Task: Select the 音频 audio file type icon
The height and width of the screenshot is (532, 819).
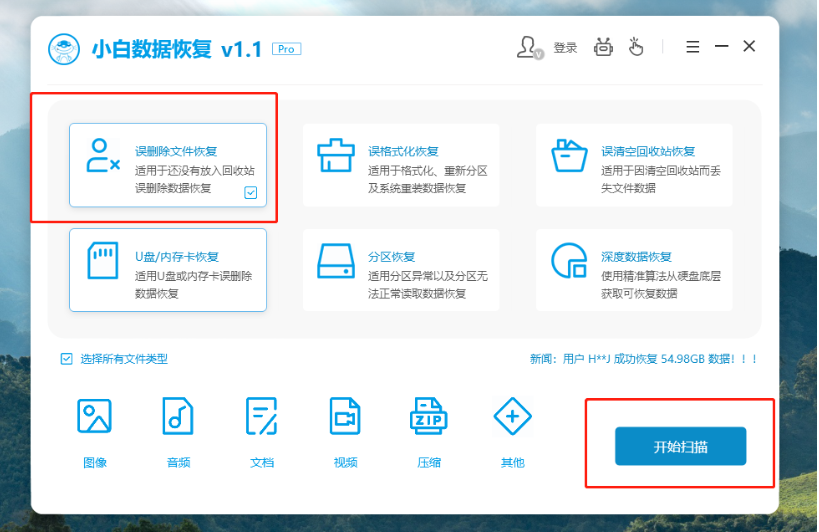Action: coord(178,416)
